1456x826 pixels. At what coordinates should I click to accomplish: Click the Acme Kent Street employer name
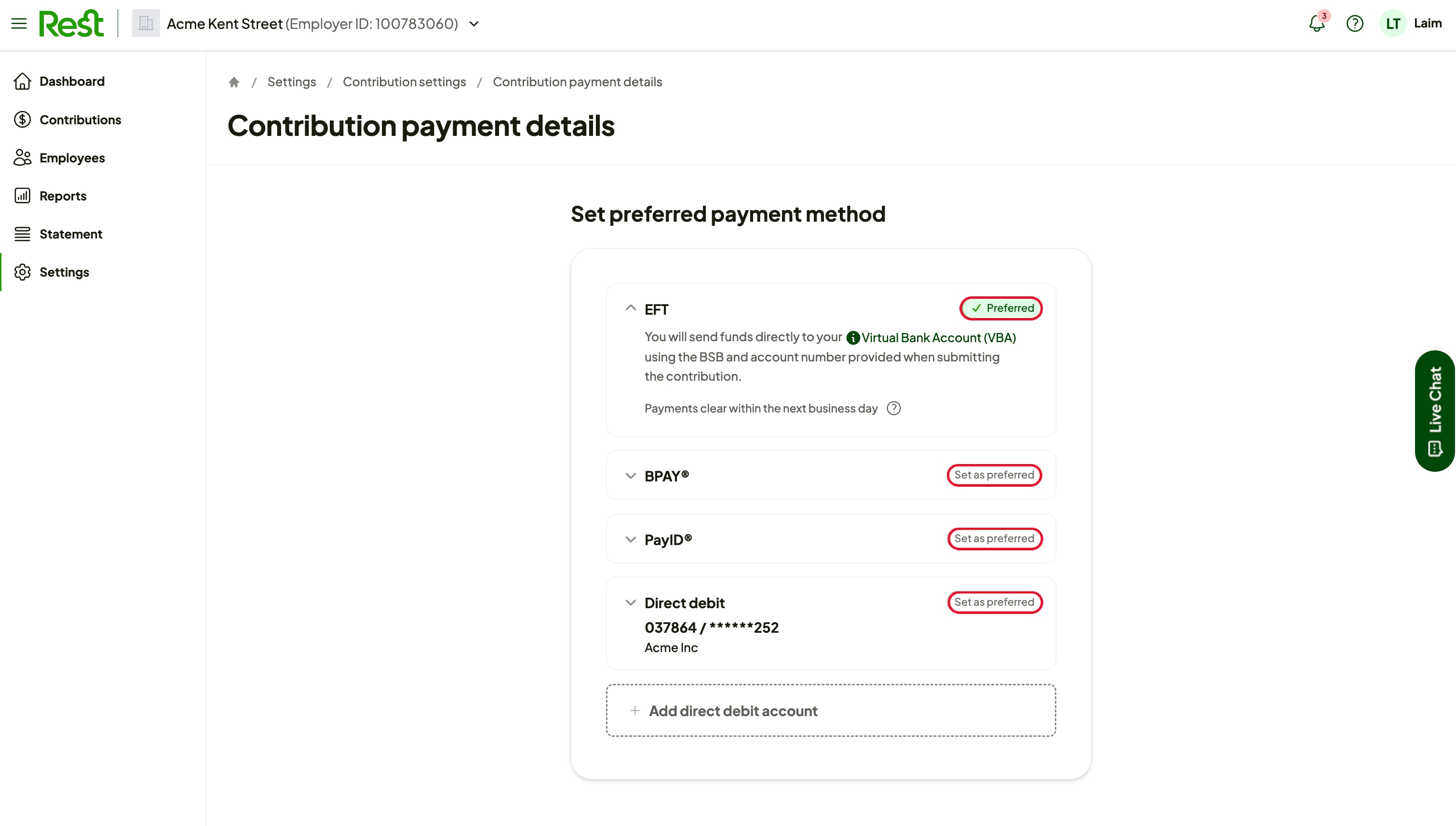pyautogui.click(x=225, y=24)
